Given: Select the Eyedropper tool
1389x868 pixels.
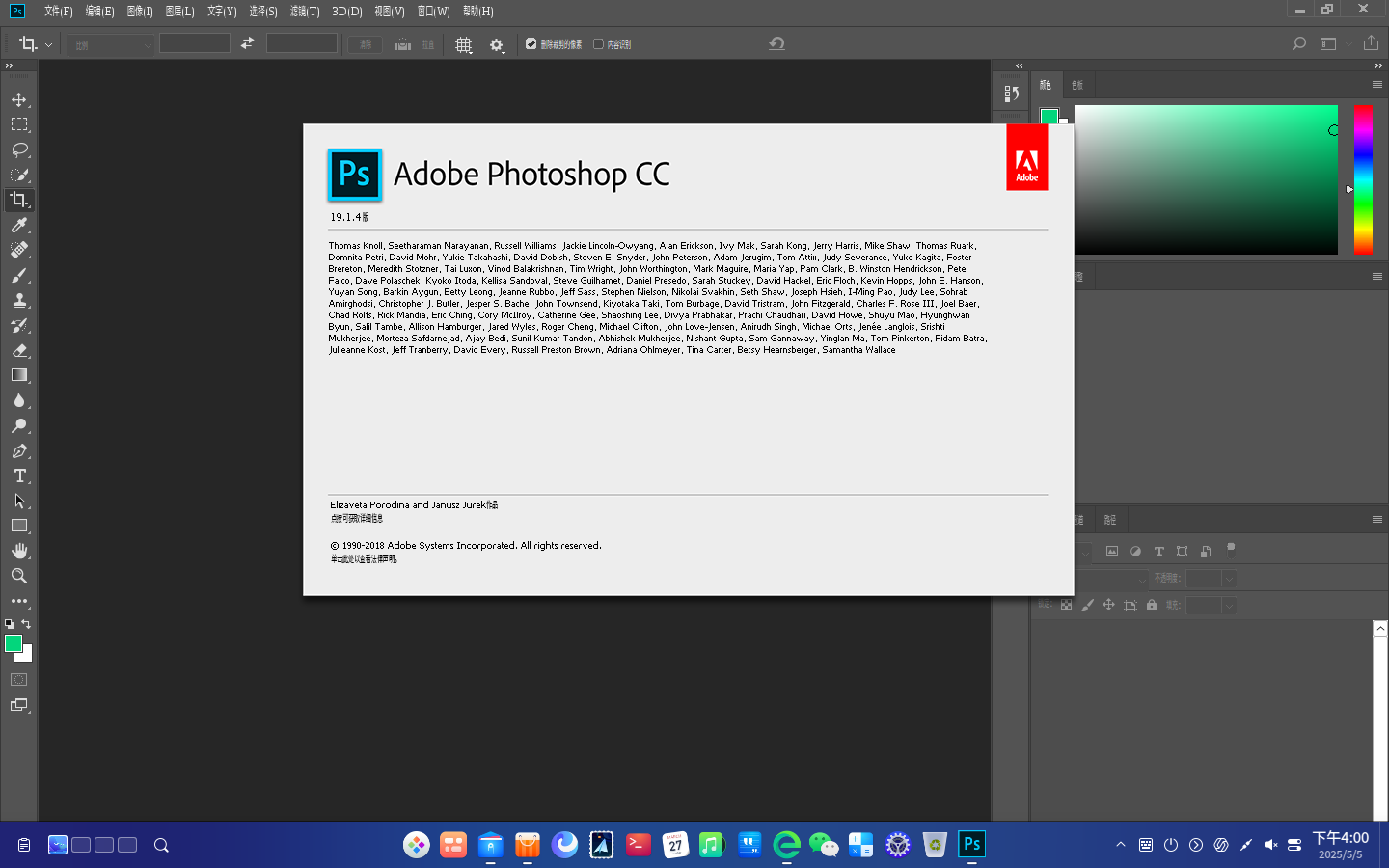Looking at the screenshot, I should click(x=19, y=225).
